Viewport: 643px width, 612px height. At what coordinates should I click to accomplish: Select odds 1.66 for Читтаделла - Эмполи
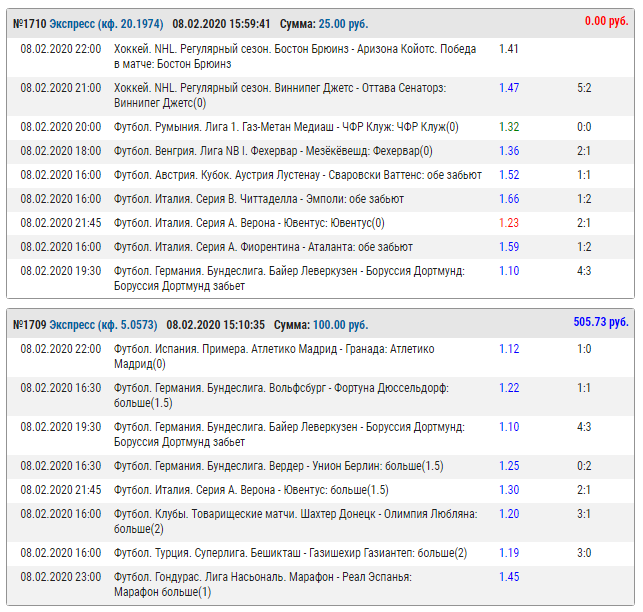point(509,199)
